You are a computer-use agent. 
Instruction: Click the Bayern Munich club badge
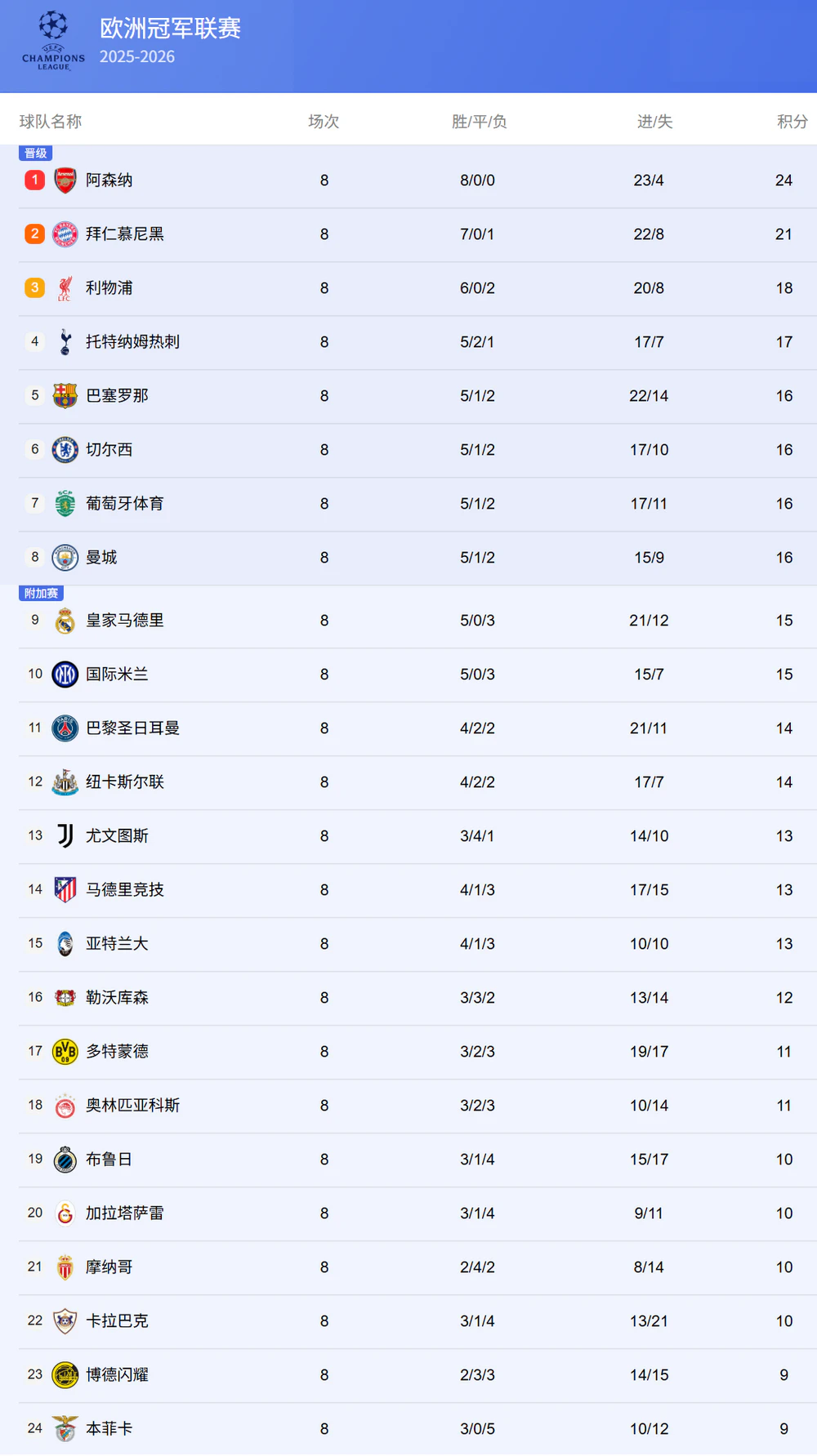click(x=65, y=234)
